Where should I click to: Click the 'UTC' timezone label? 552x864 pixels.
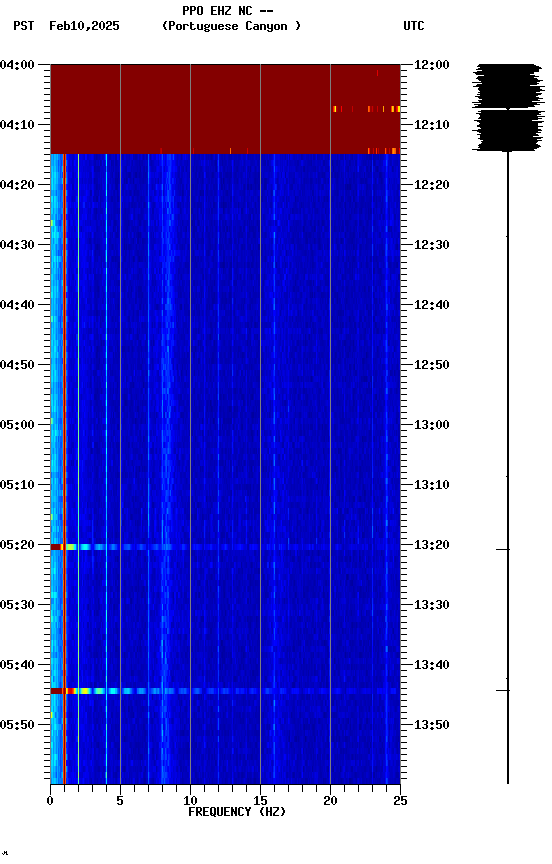click(x=414, y=26)
